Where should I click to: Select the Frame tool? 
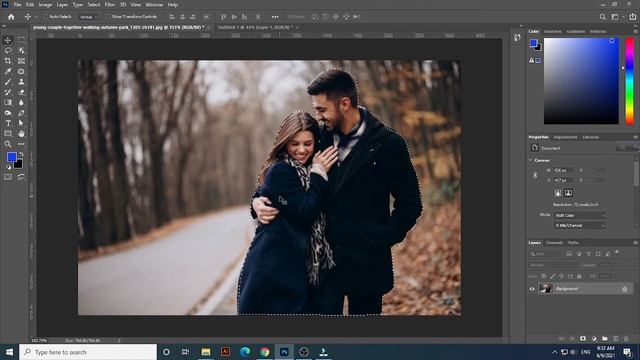click(21, 61)
